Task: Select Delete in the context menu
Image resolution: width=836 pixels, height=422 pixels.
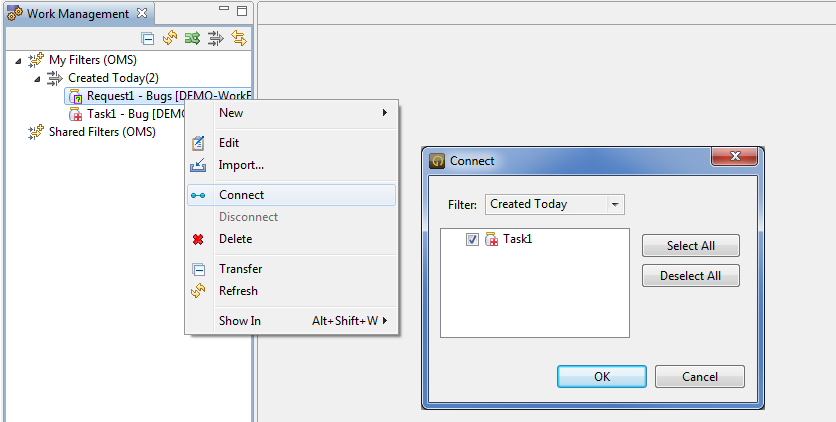Action: (235, 239)
